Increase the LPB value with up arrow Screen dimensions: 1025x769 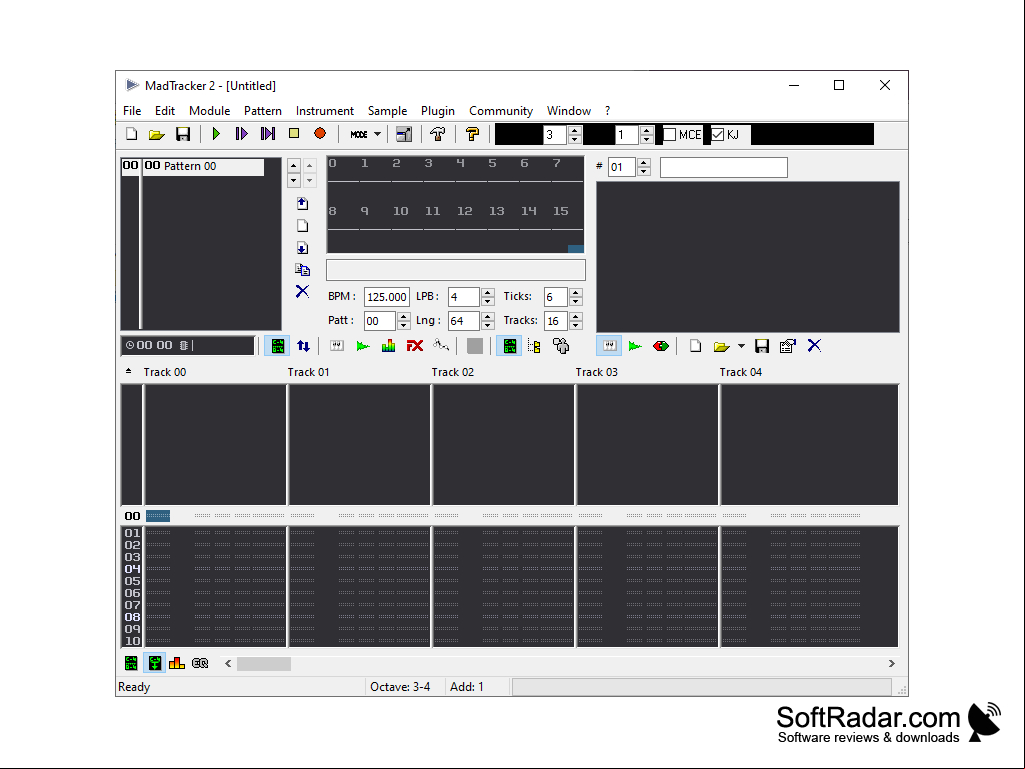coord(488,292)
